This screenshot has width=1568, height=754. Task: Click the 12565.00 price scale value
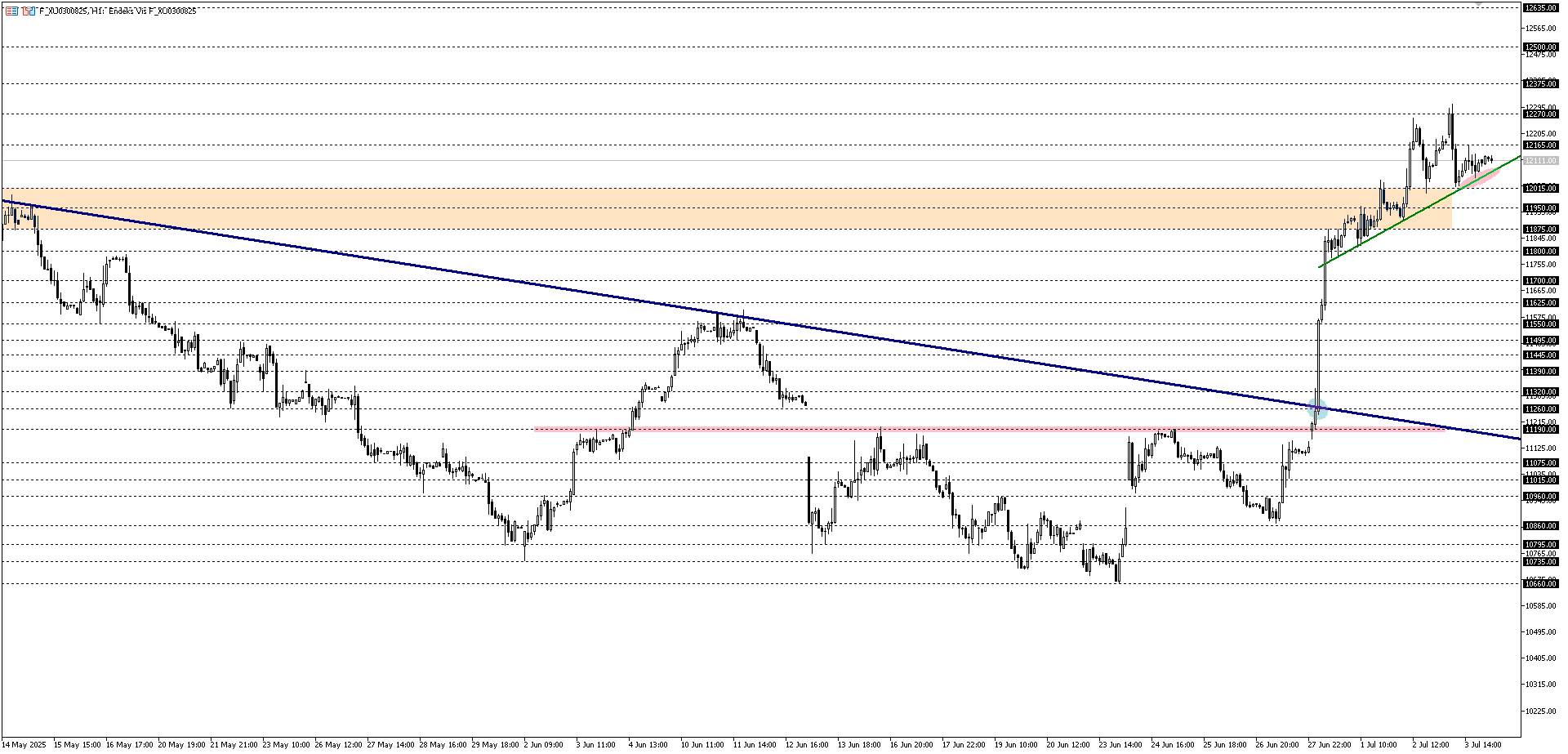[1540, 29]
